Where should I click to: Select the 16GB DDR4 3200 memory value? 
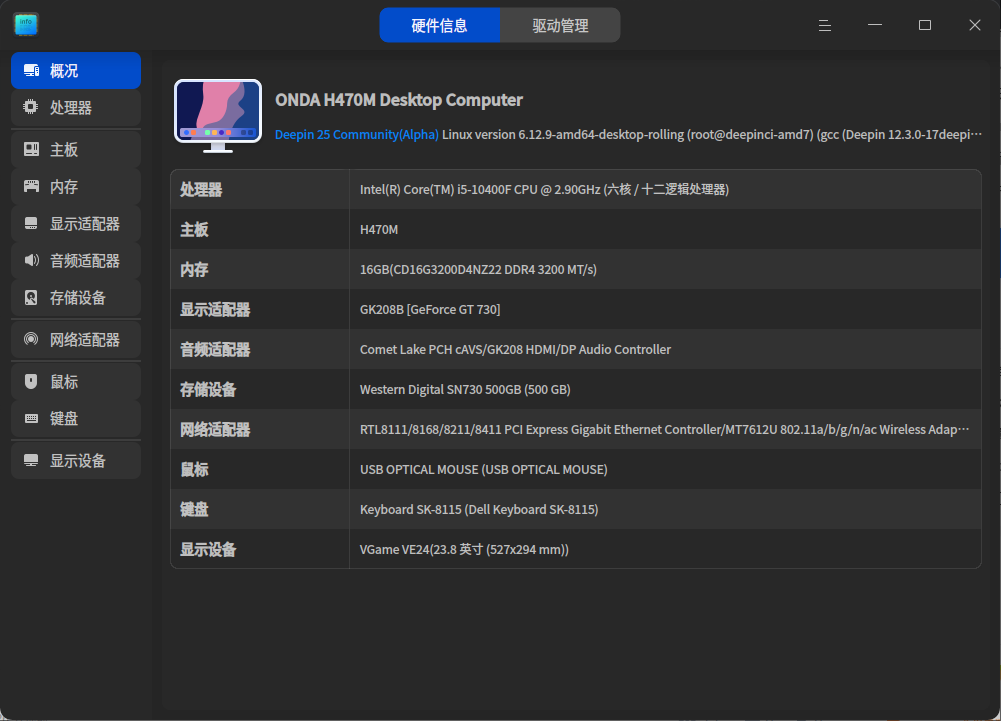point(478,269)
